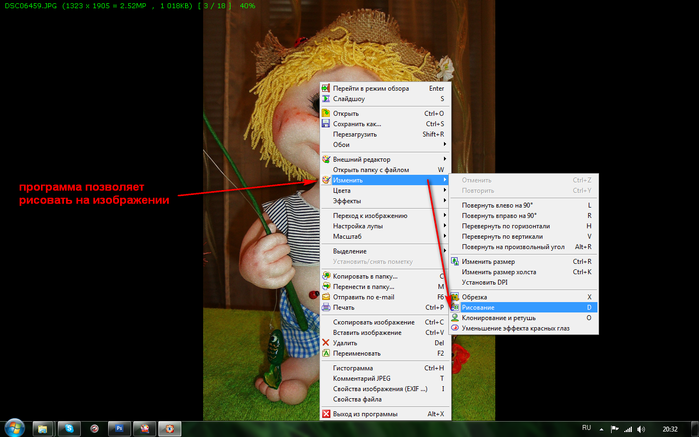Click the active FastStone taskbar button

tap(170, 429)
